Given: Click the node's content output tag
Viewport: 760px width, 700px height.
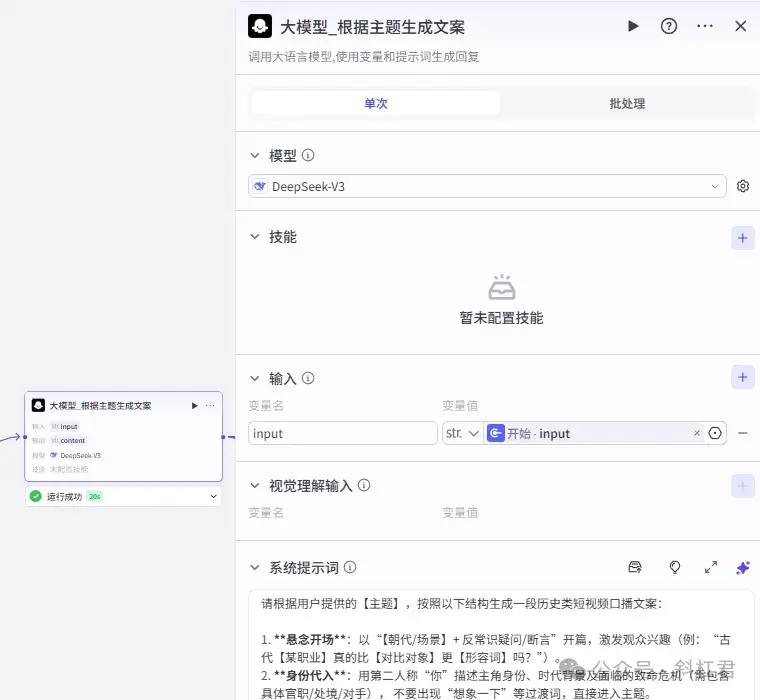Looking at the screenshot, I should tap(68, 441).
